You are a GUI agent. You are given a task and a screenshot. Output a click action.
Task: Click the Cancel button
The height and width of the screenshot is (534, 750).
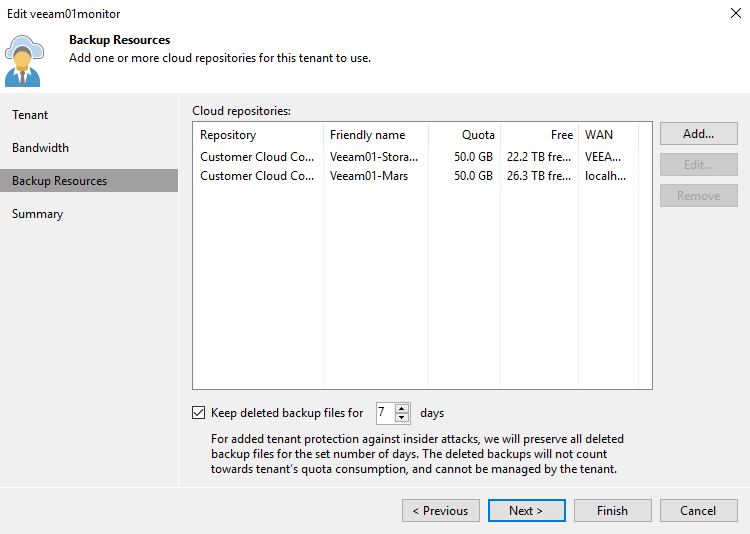click(x=698, y=511)
